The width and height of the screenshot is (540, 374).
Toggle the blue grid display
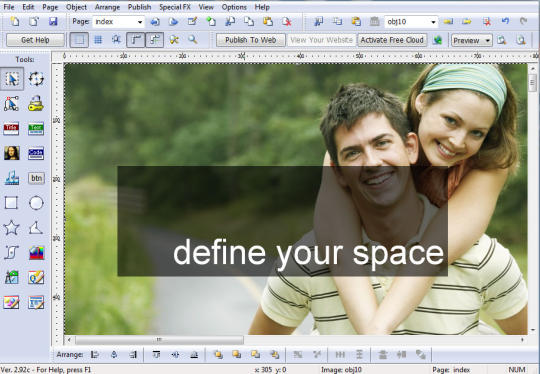(98, 40)
